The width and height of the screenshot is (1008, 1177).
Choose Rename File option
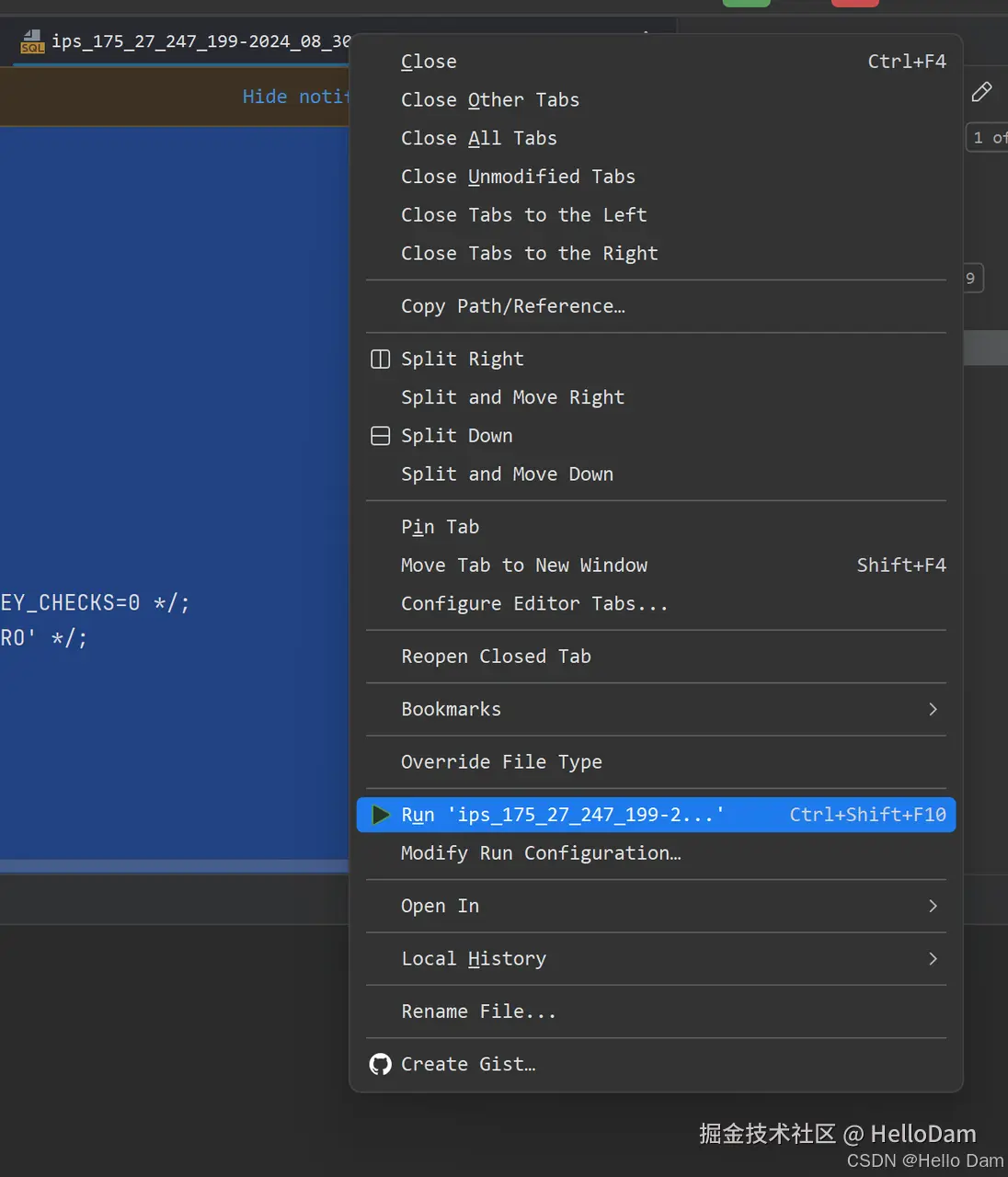click(x=656, y=1011)
